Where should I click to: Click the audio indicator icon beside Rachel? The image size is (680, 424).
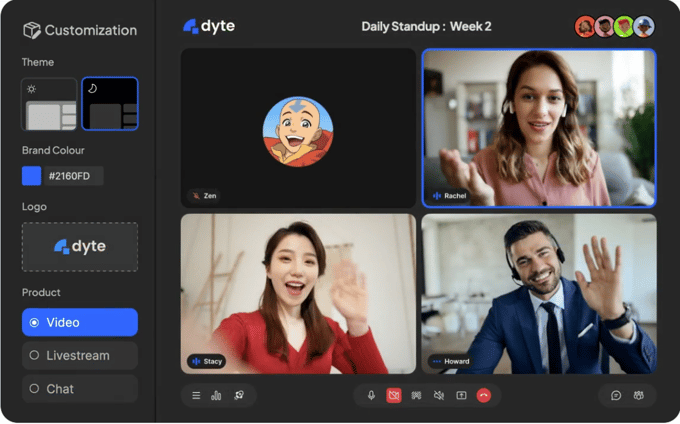click(x=437, y=196)
